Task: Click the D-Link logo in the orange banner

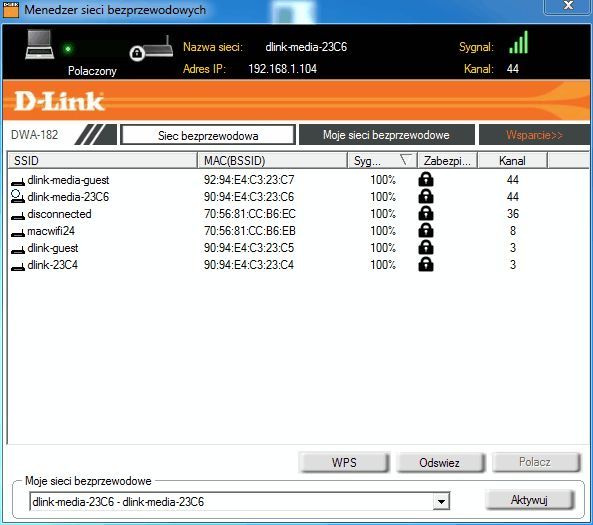Action: tap(59, 101)
